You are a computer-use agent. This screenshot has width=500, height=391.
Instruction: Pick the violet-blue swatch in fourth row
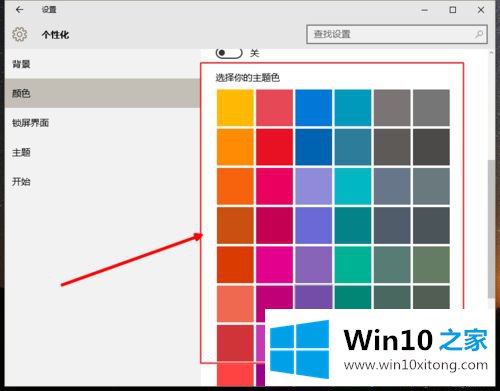click(x=313, y=225)
